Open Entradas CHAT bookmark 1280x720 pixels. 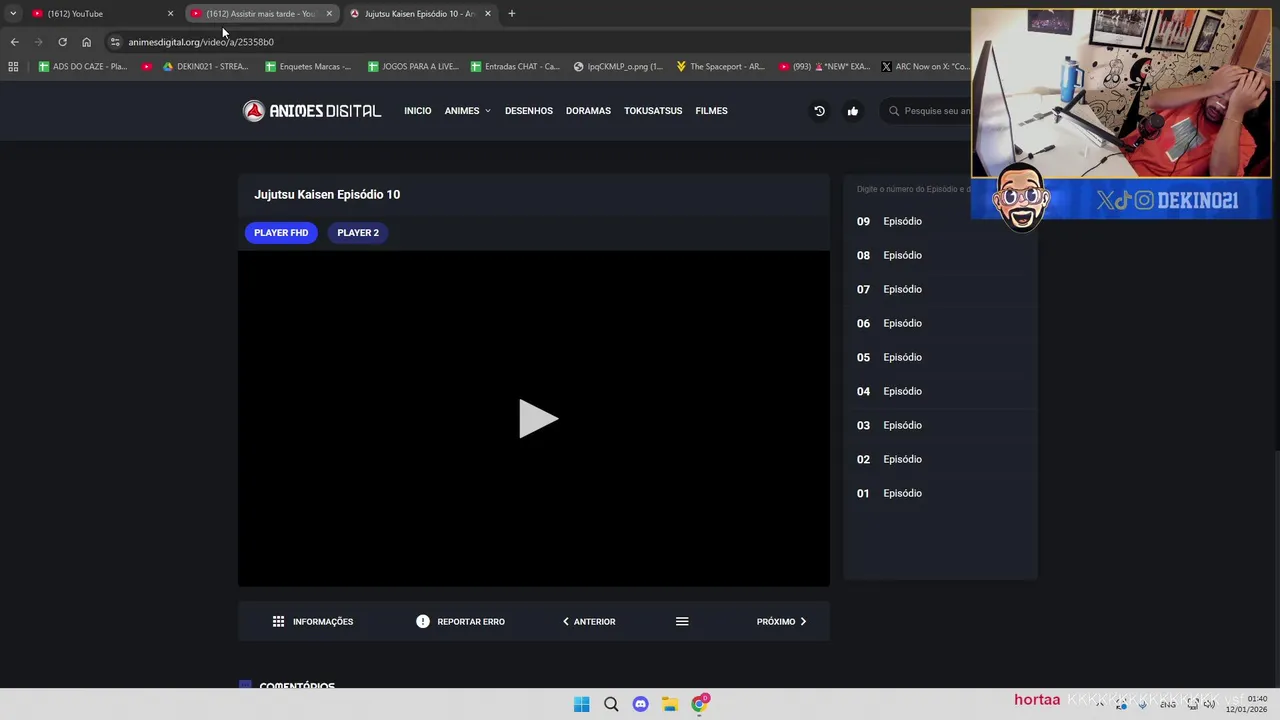pyautogui.click(x=515, y=67)
